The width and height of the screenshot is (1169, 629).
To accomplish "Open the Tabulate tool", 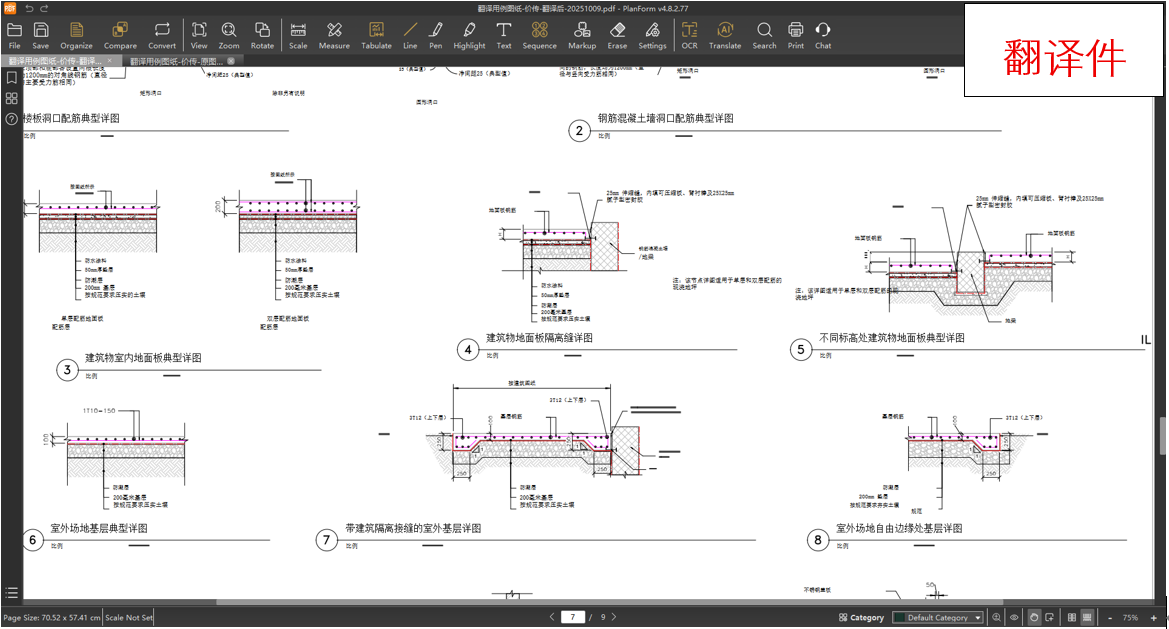I will [x=376, y=35].
